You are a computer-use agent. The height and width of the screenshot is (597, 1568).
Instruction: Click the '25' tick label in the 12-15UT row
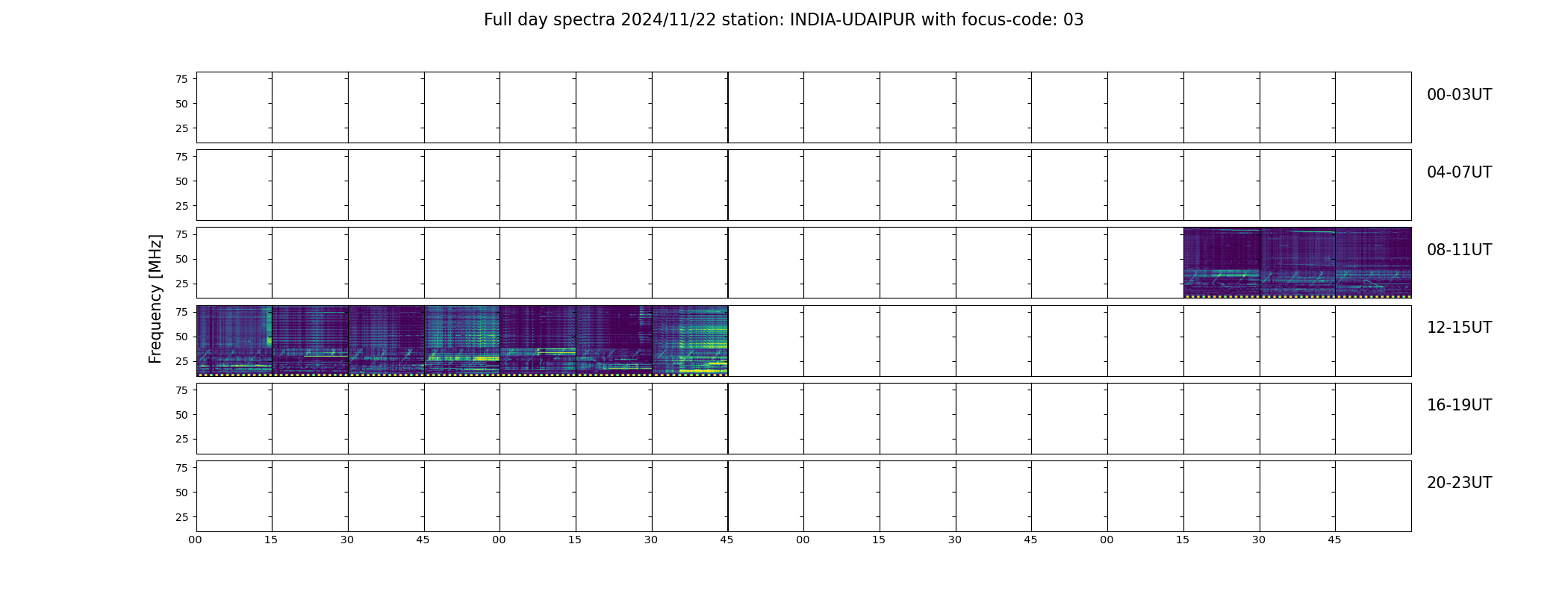tap(181, 361)
